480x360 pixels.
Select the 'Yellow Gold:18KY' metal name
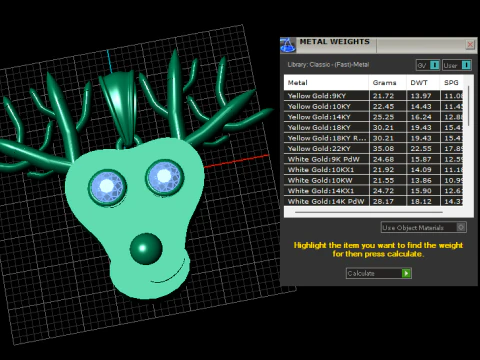(x=319, y=128)
